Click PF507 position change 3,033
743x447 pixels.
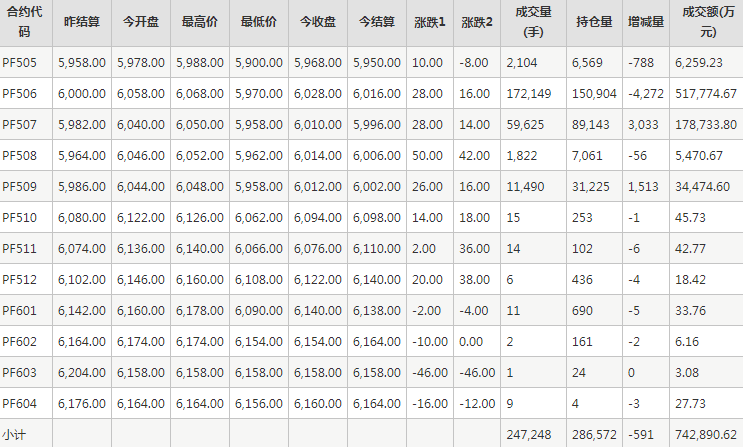point(643,125)
